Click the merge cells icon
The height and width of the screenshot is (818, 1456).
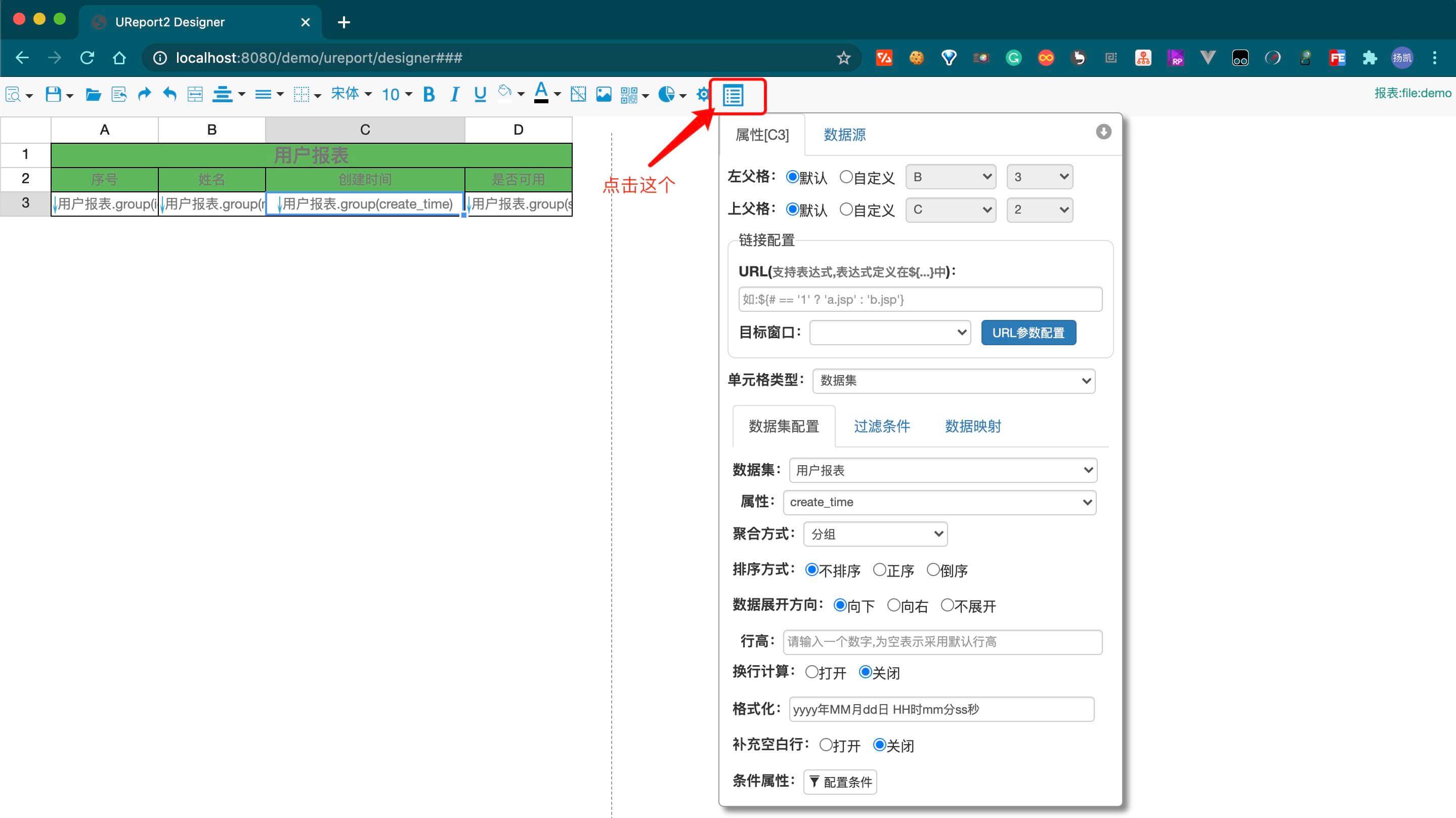195,94
